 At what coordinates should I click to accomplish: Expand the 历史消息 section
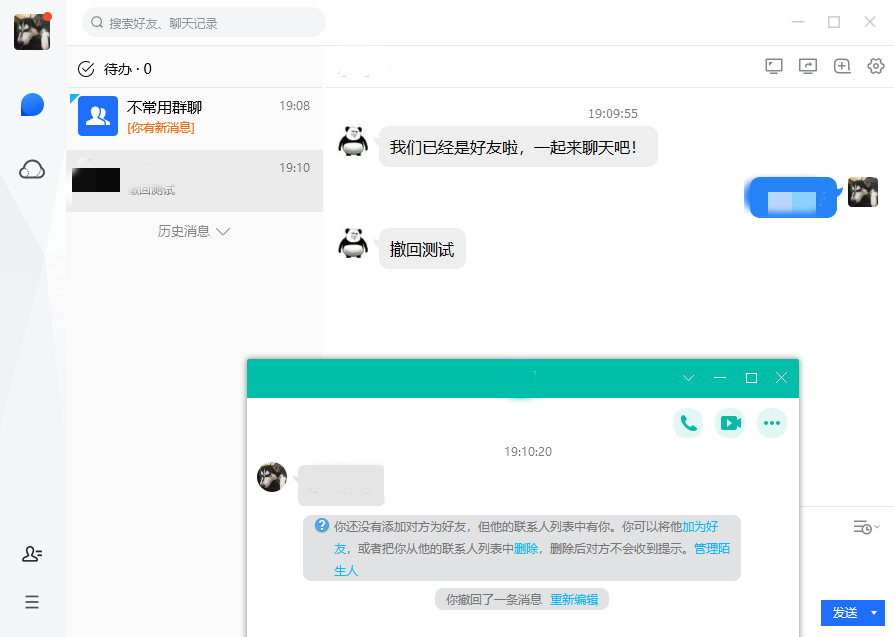pos(194,231)
